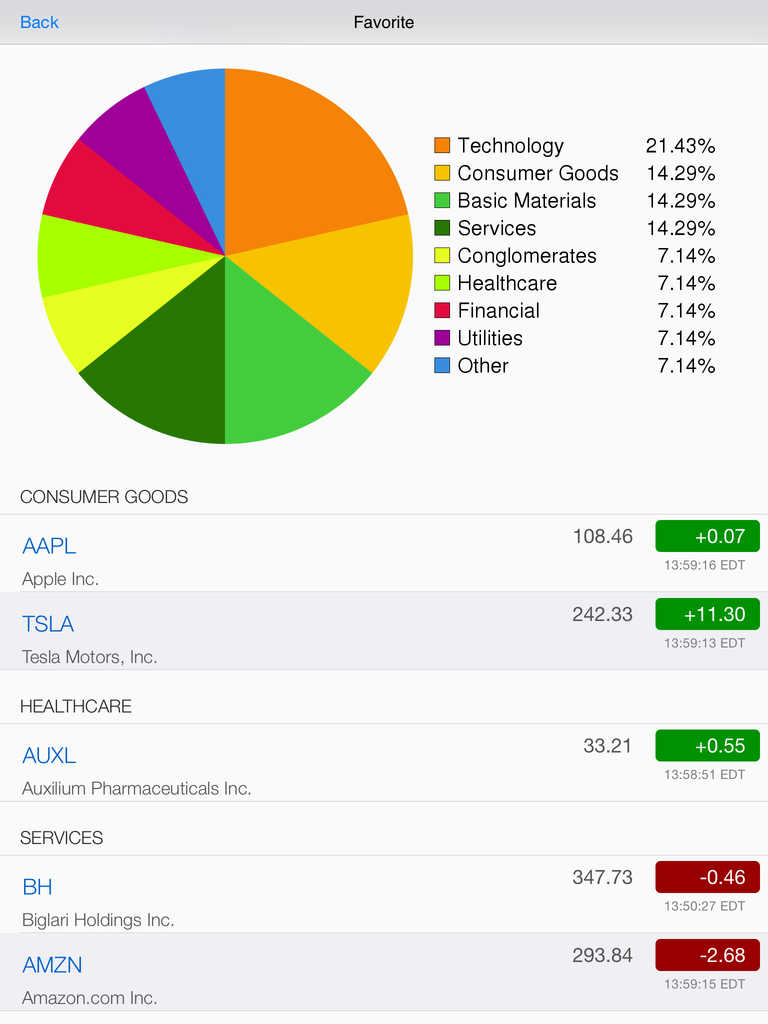Open the AMZN ticker link
Screen dimensions: 768x1024
pos(52,965)
